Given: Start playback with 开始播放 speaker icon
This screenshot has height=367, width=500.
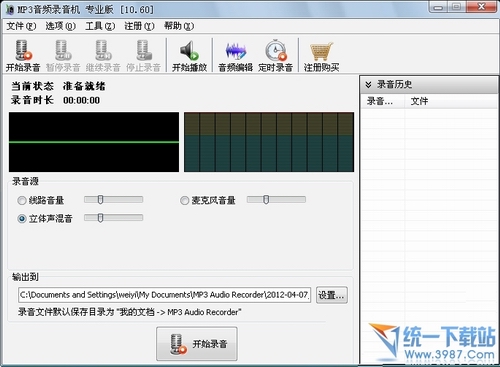Looking at the screenshot, I should click(189, 50).
